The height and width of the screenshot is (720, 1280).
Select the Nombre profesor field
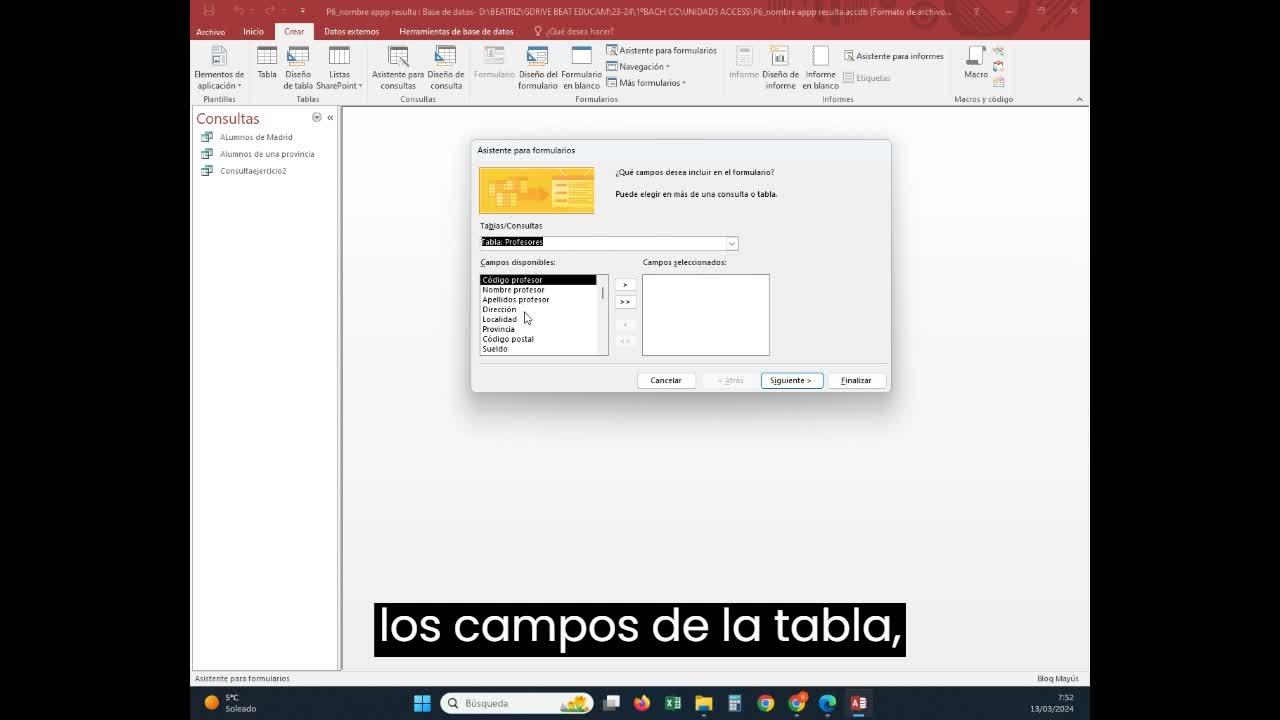538,290
